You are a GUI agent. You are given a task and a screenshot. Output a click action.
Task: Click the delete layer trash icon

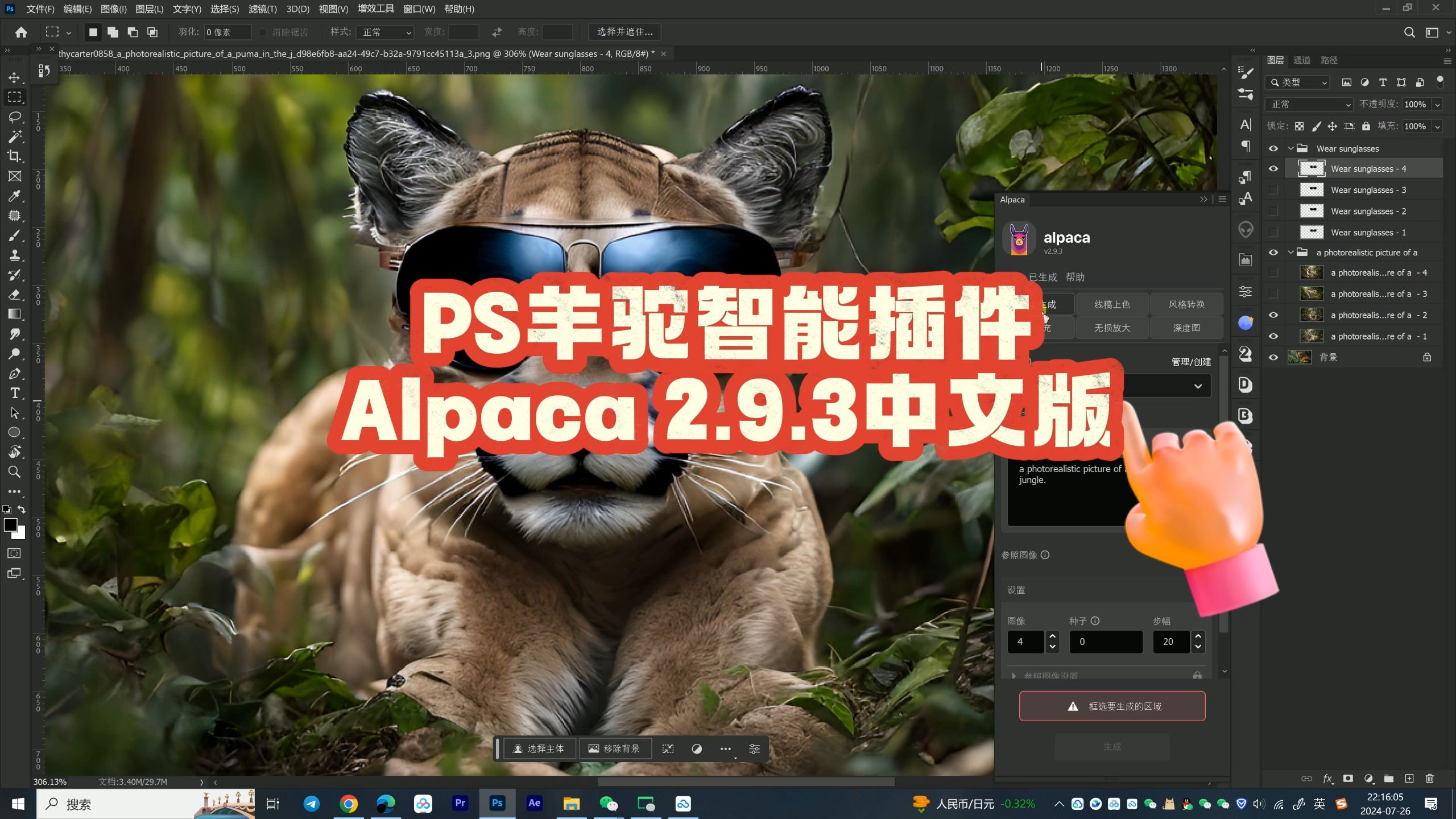pyautogui.click(x=1430, y=779)
